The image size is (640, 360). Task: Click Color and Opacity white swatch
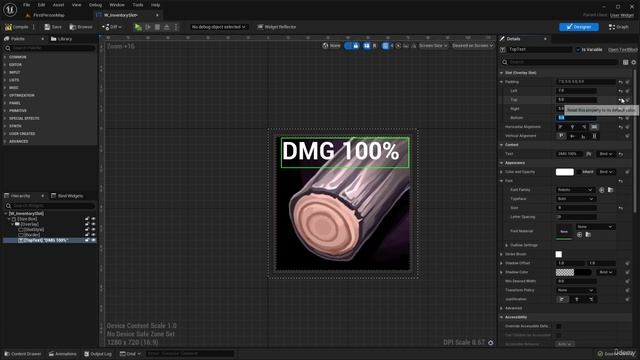564,172
